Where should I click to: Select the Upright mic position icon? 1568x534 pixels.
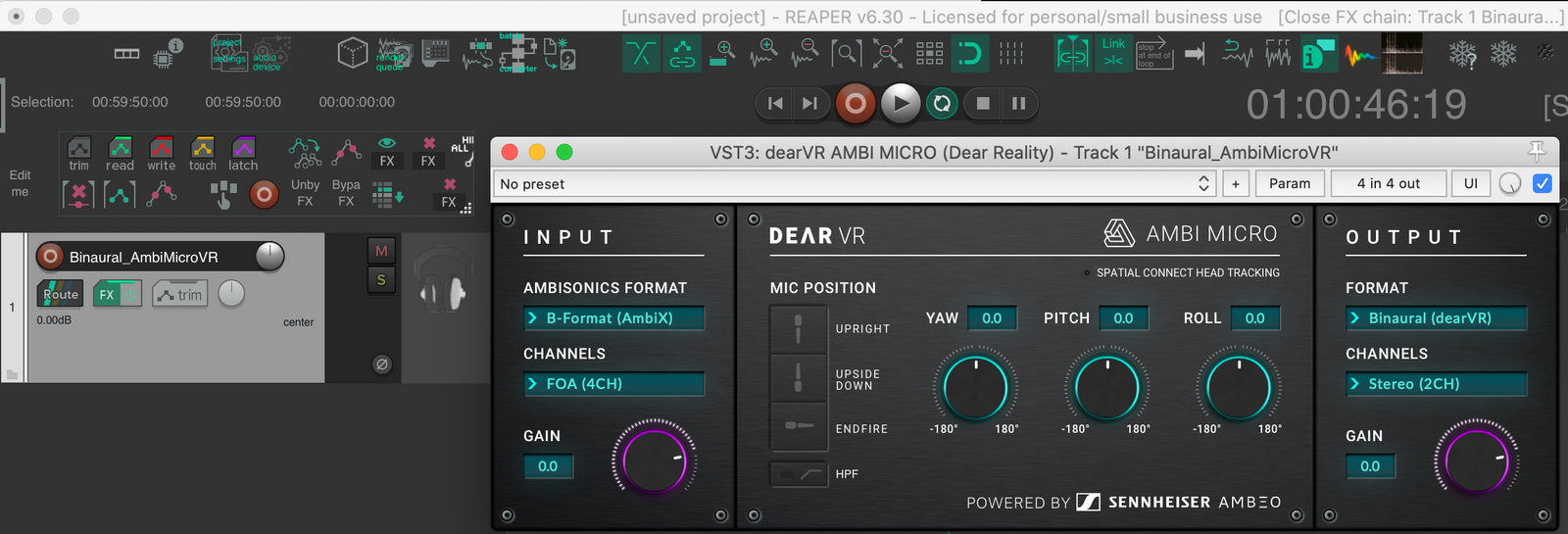(x=798, y=328)
